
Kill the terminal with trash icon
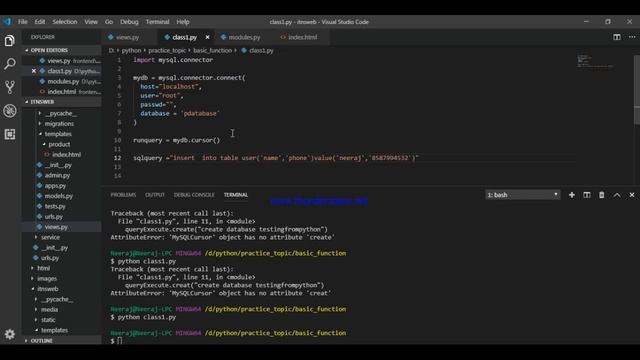pos(602,195)
